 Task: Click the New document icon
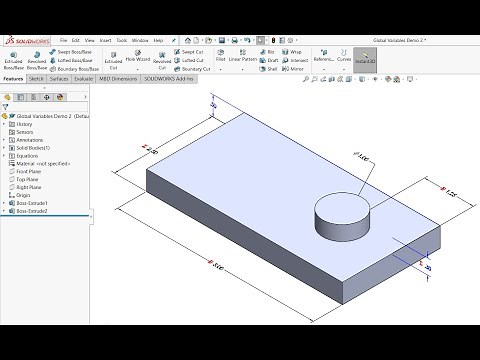pos(196,40)
